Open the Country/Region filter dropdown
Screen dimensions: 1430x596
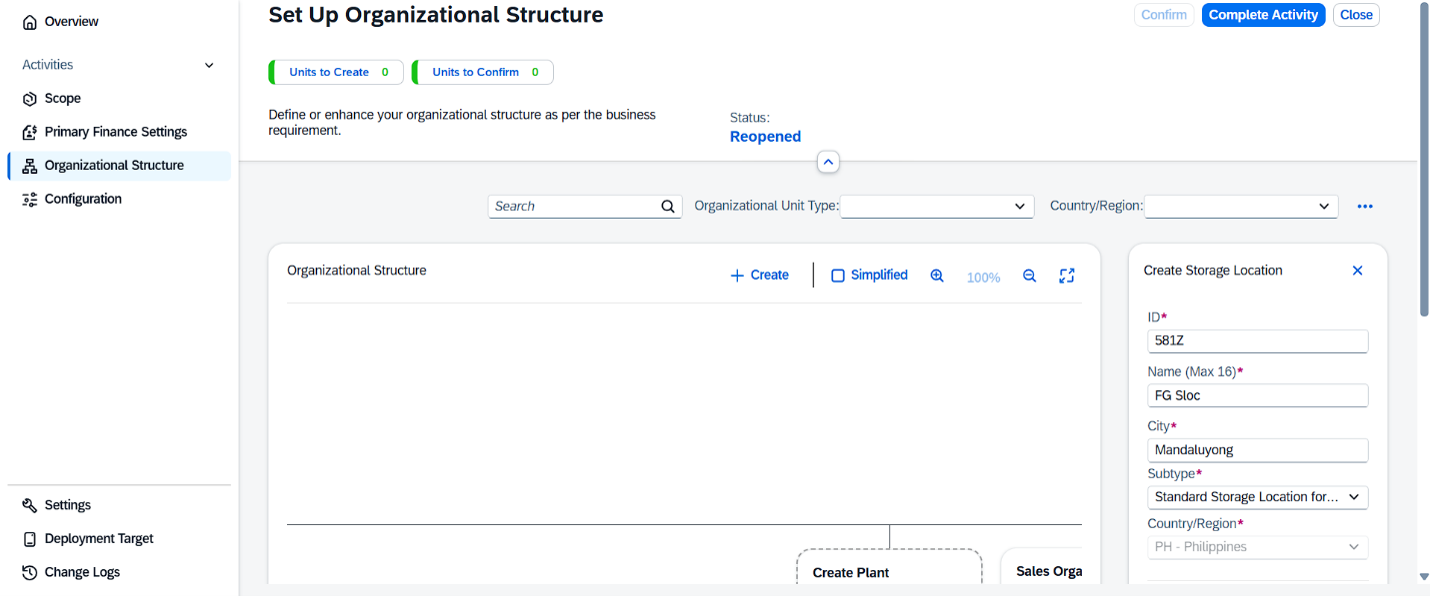(1241, 206)
